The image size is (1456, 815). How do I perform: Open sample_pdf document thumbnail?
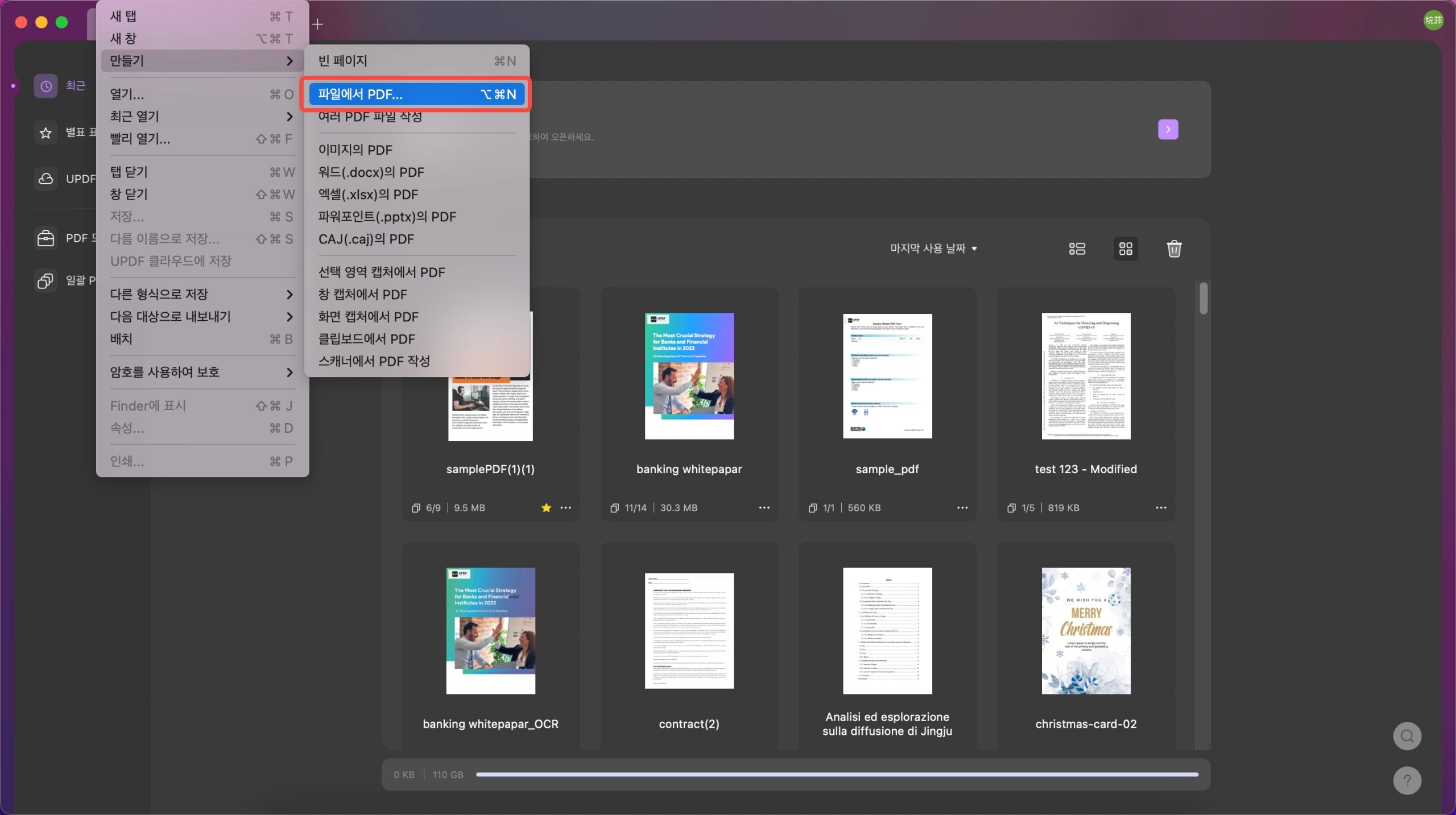[887, 376]
